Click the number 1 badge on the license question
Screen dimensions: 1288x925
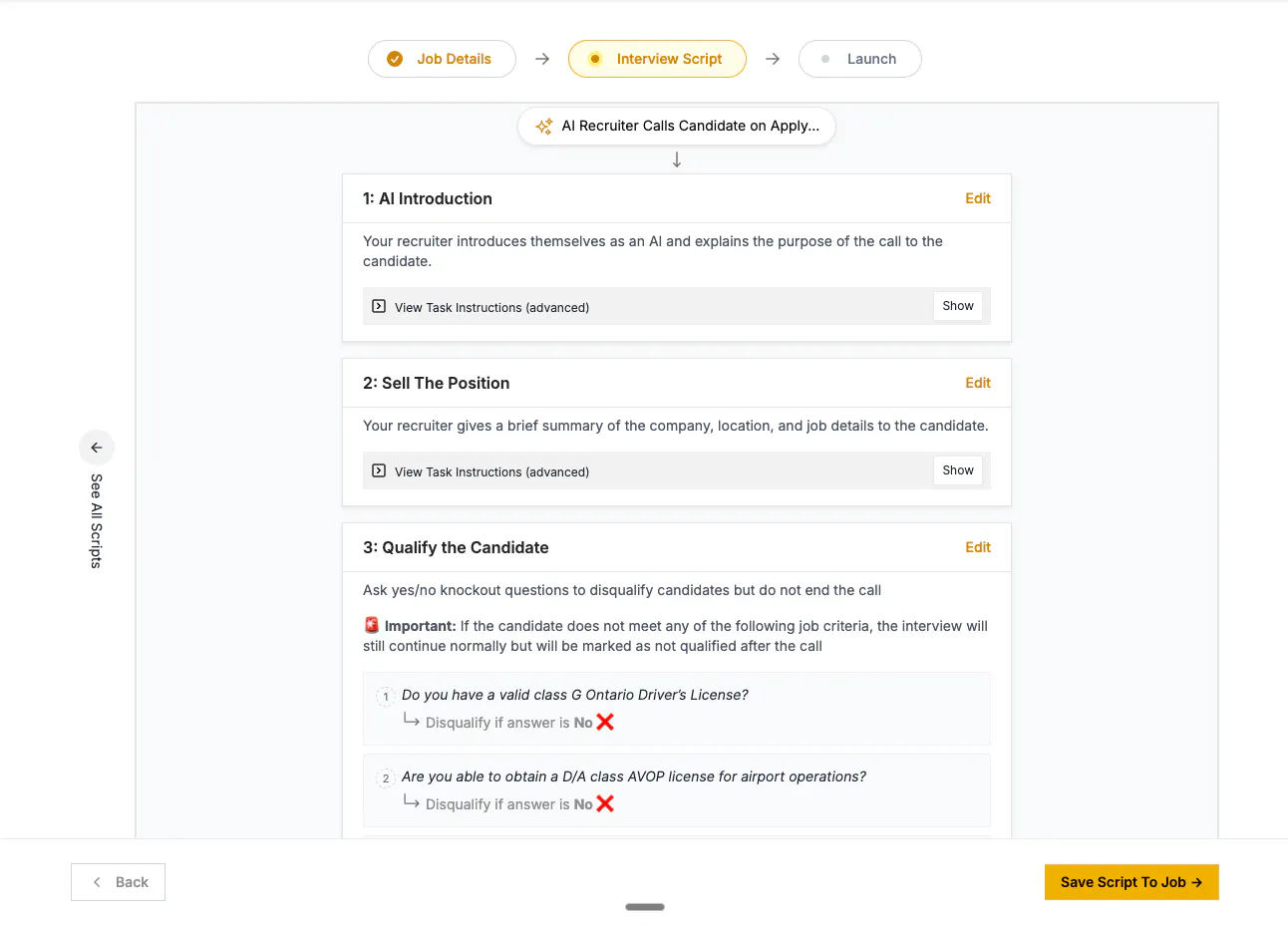[386, 697]
